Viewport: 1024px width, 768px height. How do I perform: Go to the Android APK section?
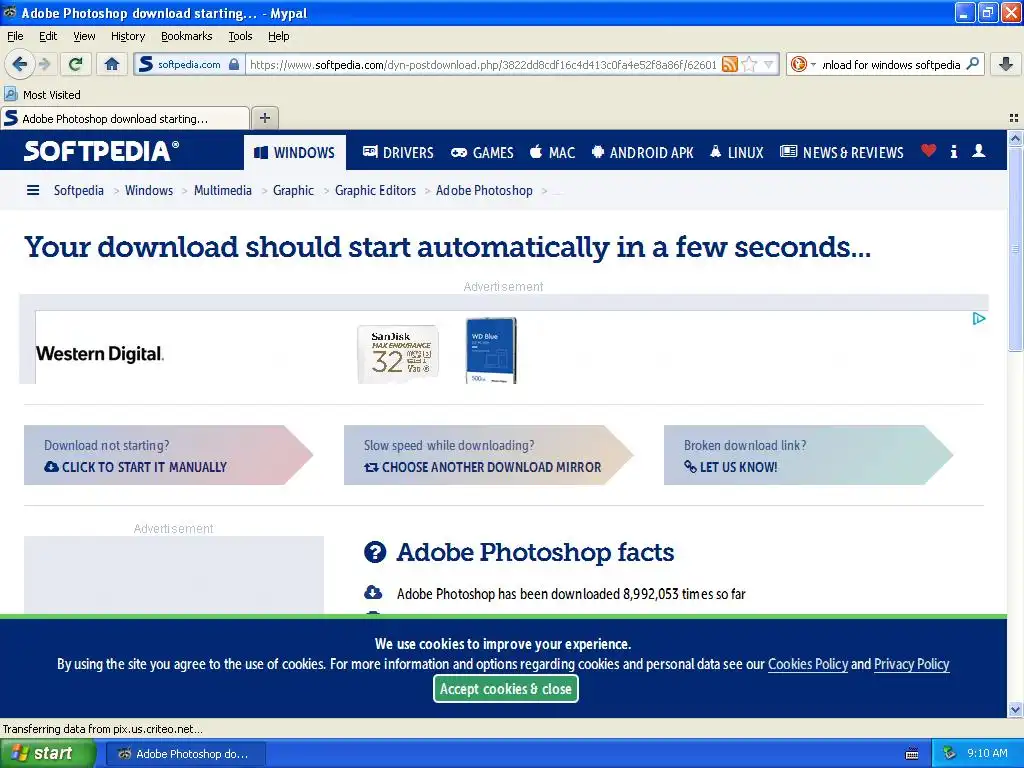point(642,153)
